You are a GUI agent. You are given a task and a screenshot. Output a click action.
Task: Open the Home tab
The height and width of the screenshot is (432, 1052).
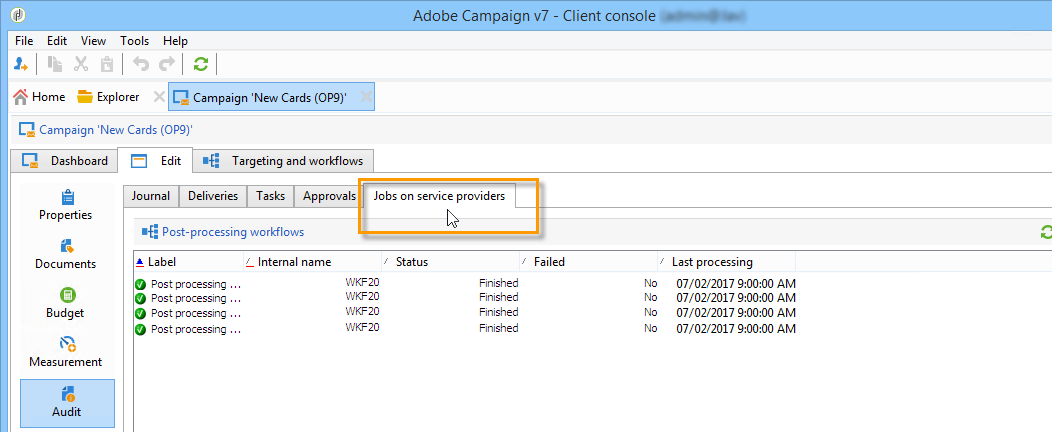coord(40,97)
